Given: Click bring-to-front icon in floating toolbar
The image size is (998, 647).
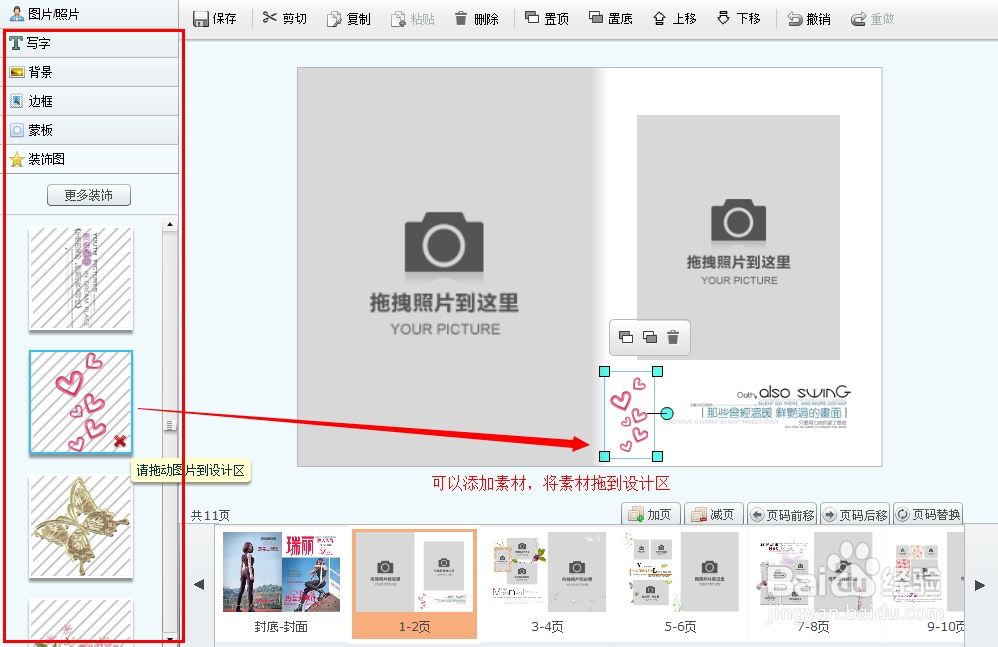Looking at the screenshot, I should pyautogui.click(x=626, y=337).
